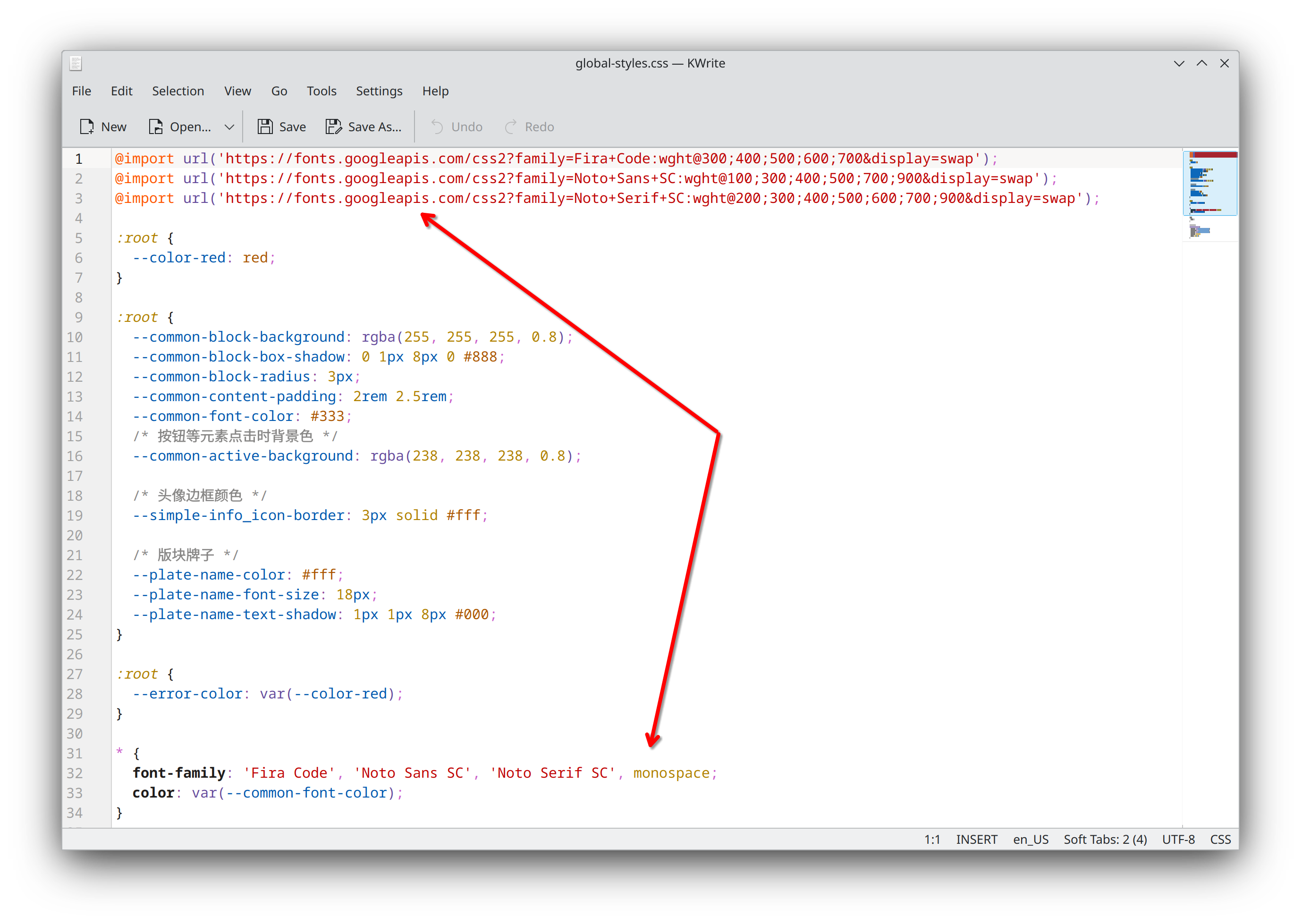Click en_US dictionary language button

click(x=1031, y=839)
